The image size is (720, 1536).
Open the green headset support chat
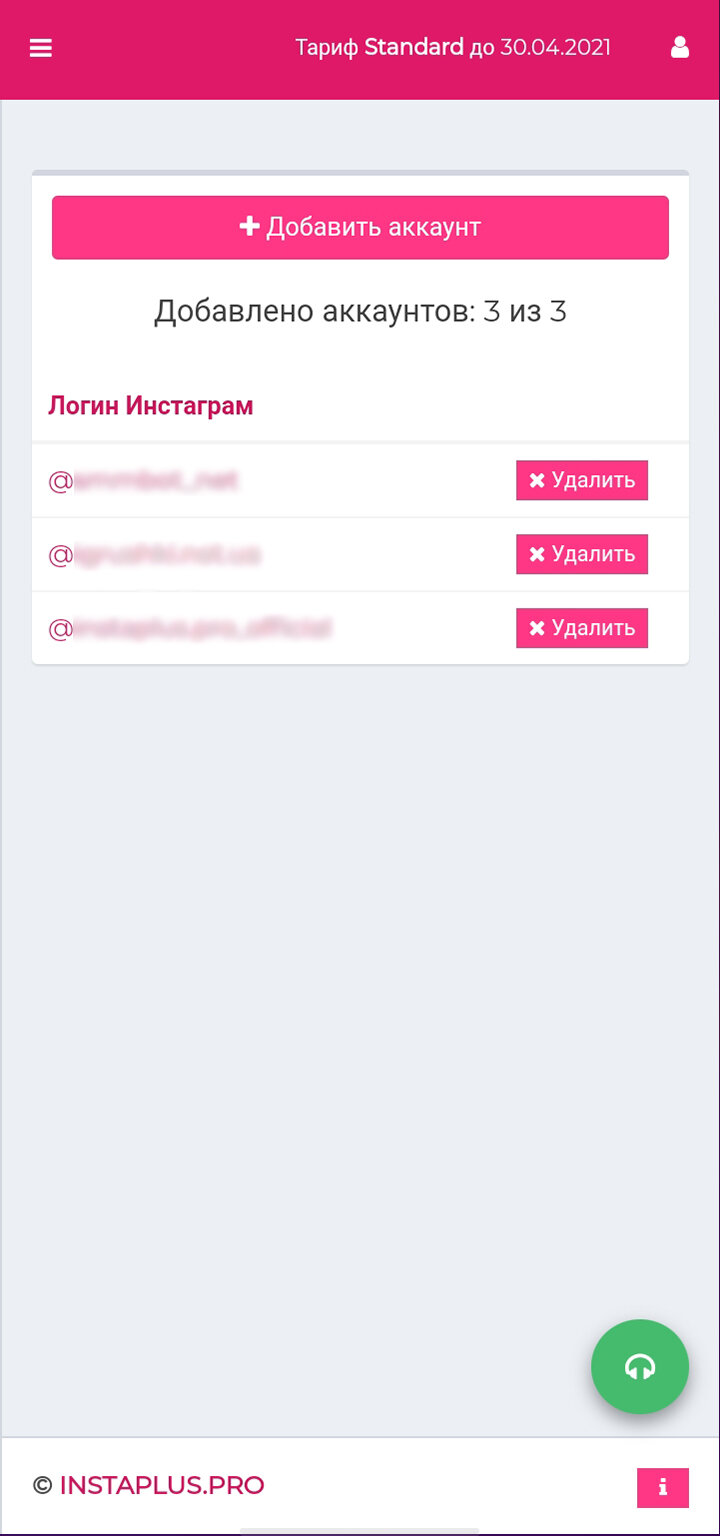click(x=640, y=1366)
